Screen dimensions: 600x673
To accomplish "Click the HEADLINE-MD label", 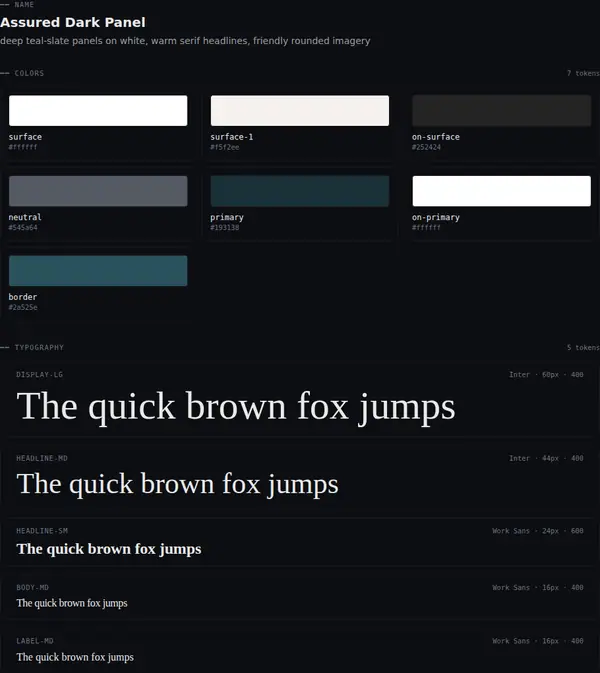I will click(x=42, y=458).
